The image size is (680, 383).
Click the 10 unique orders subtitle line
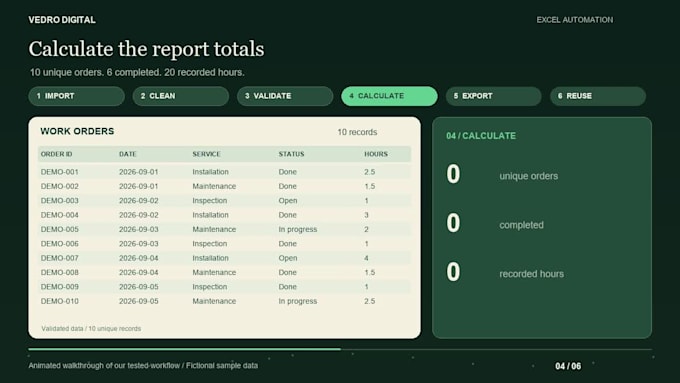[x=137, y=72]
